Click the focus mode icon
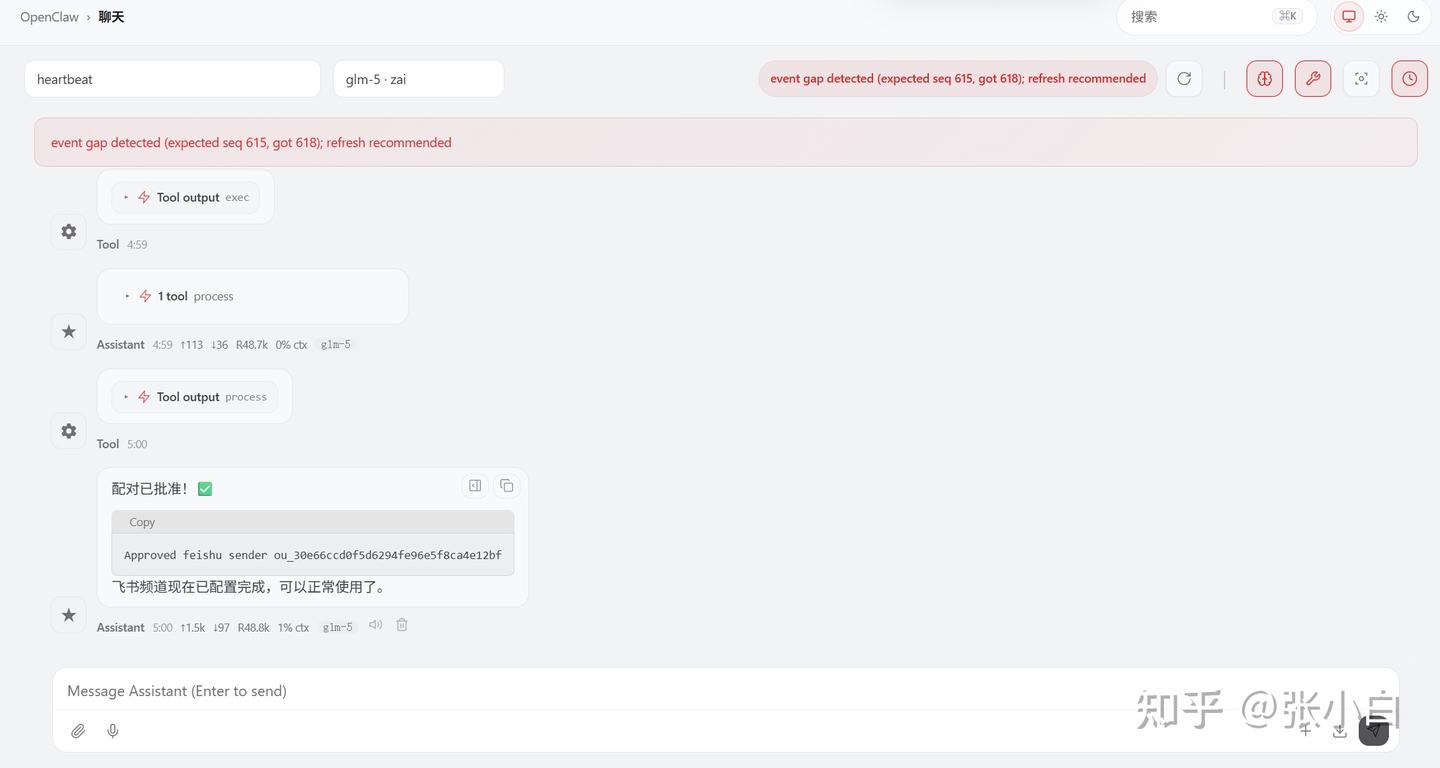 1361,79
